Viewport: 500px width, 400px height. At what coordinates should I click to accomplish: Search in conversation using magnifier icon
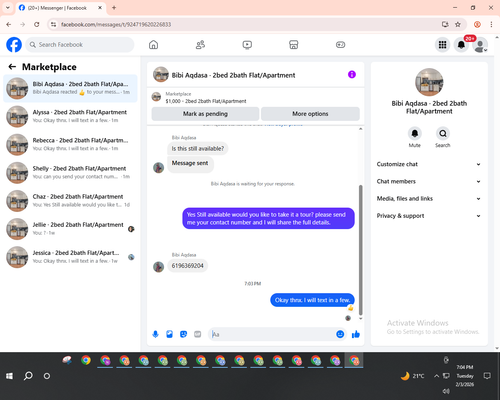[x=443, y=134]
